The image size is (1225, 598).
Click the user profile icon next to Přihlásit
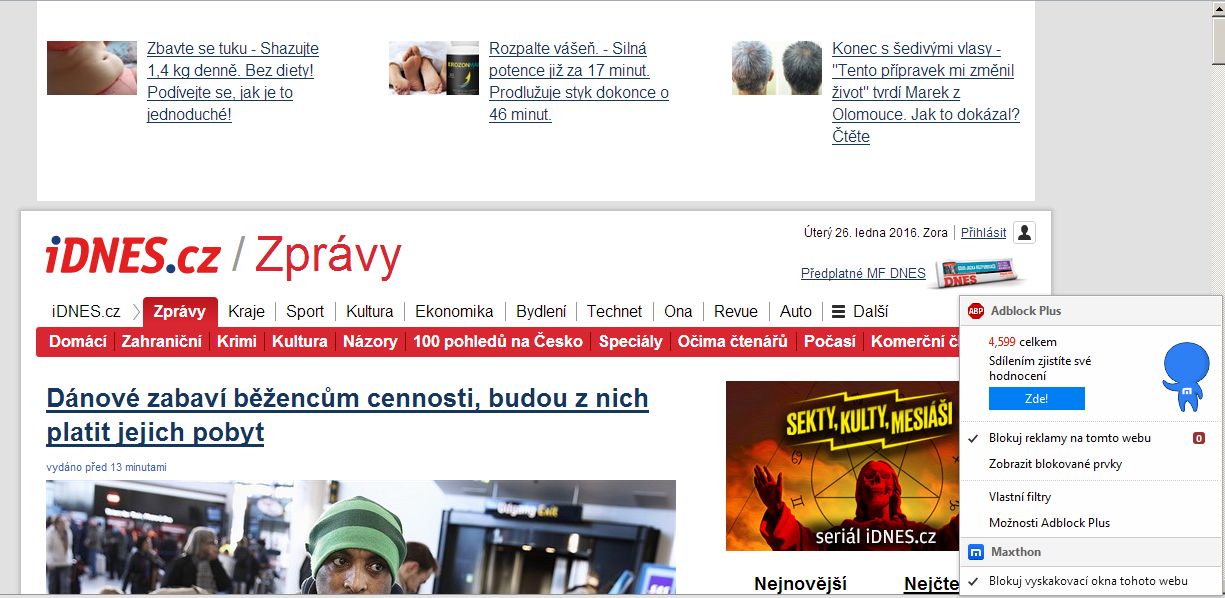pos(1024,233)
